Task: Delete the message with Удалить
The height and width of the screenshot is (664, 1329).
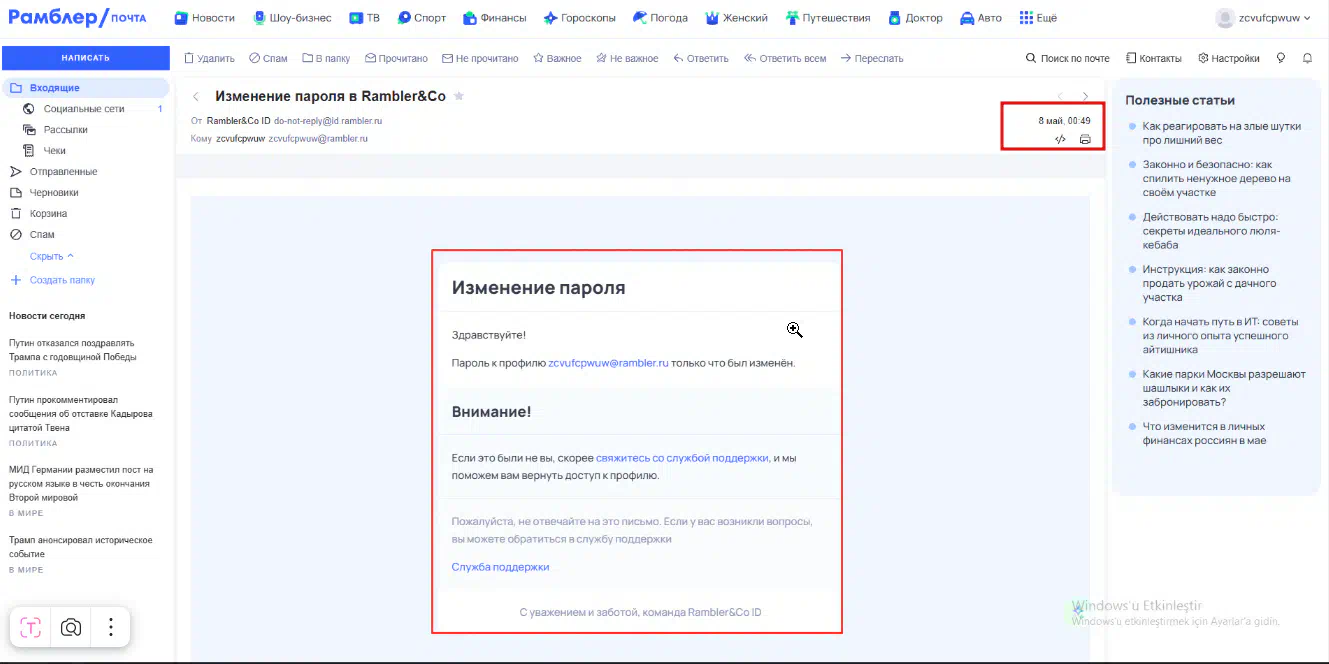Action: pyautogui.click(x=209, y=58)
